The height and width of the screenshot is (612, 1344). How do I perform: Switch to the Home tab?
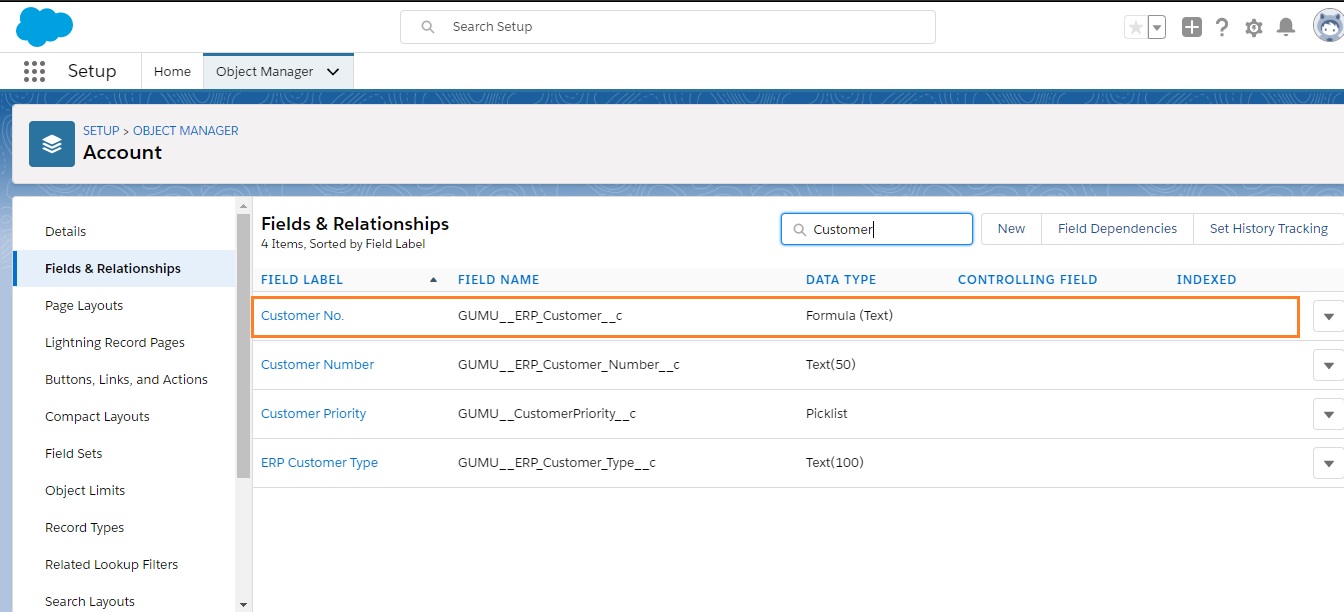pos(172,71)
